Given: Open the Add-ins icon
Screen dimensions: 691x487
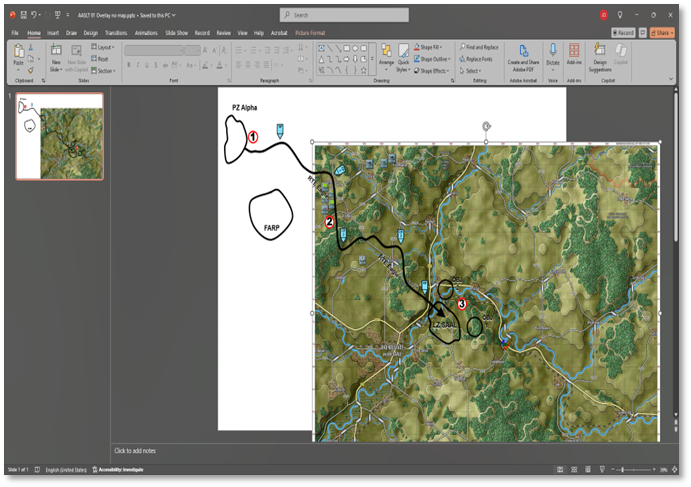Looking at the screenshot, I should click(574, 51).
